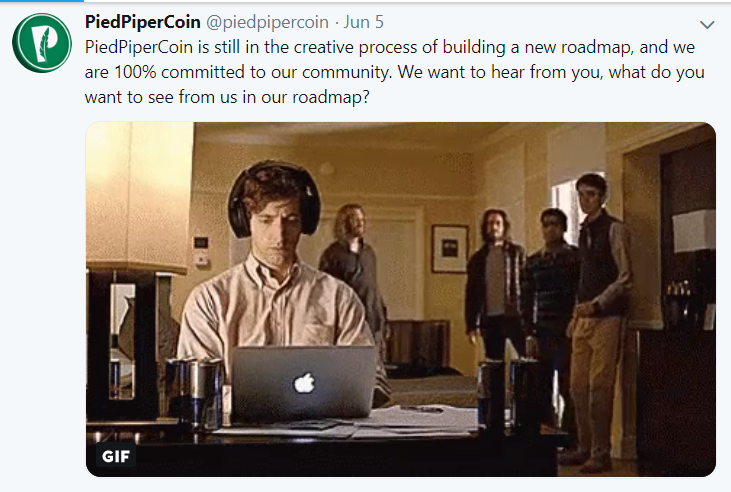Click the thermostat on the wall in GIF
The width and height of the screenshot is (731, 492).
[x=201, y=243]
